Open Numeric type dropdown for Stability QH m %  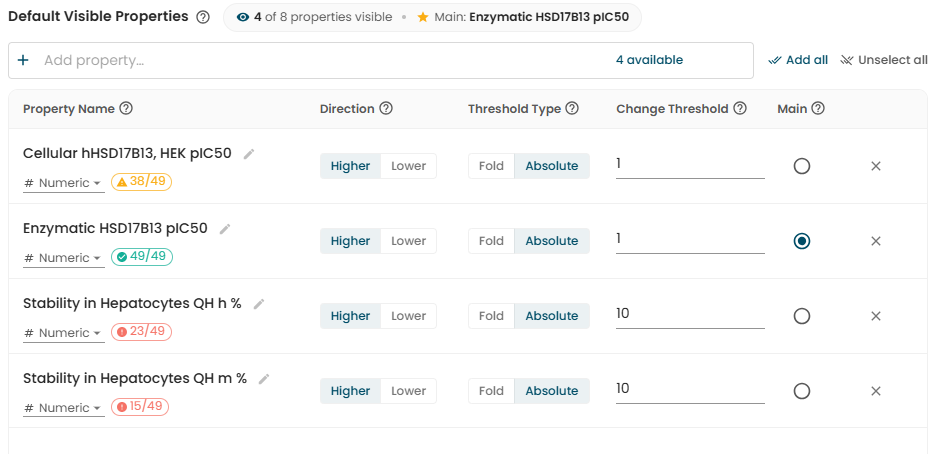pos(64,408)
